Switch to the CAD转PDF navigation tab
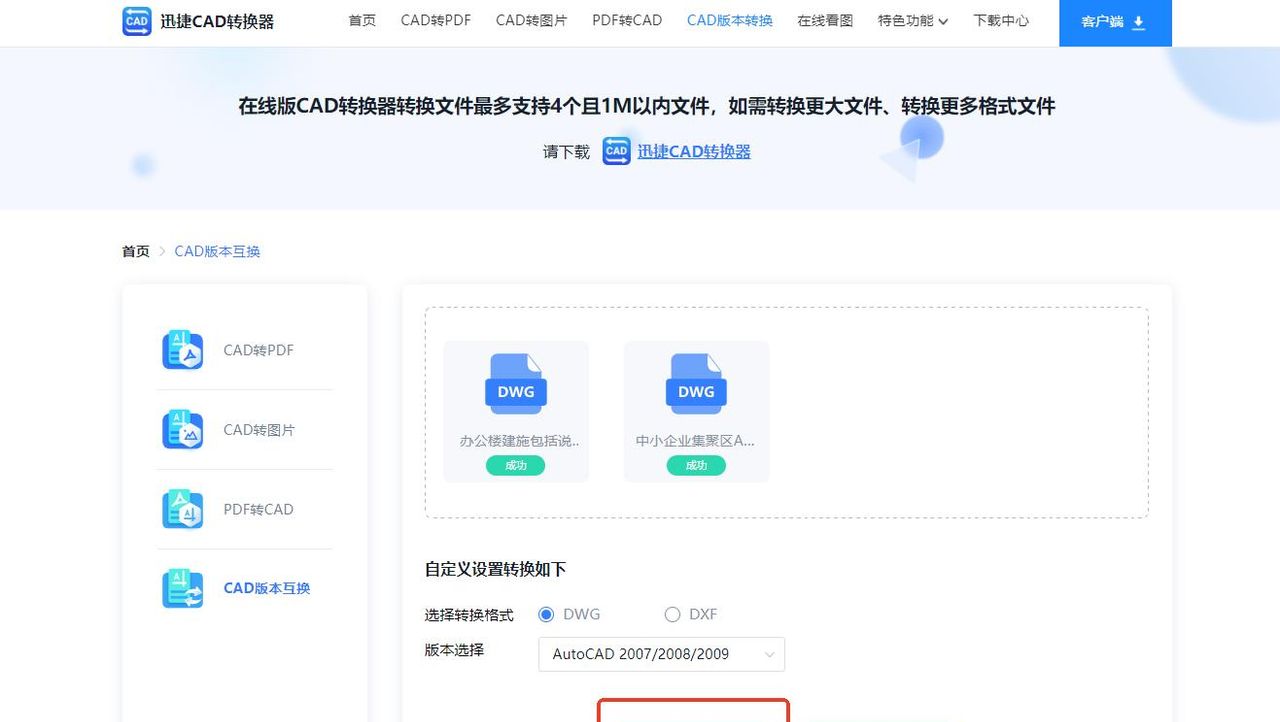Image resolution: width=1280 pixels, height=722 pixels. coord(435,19)
